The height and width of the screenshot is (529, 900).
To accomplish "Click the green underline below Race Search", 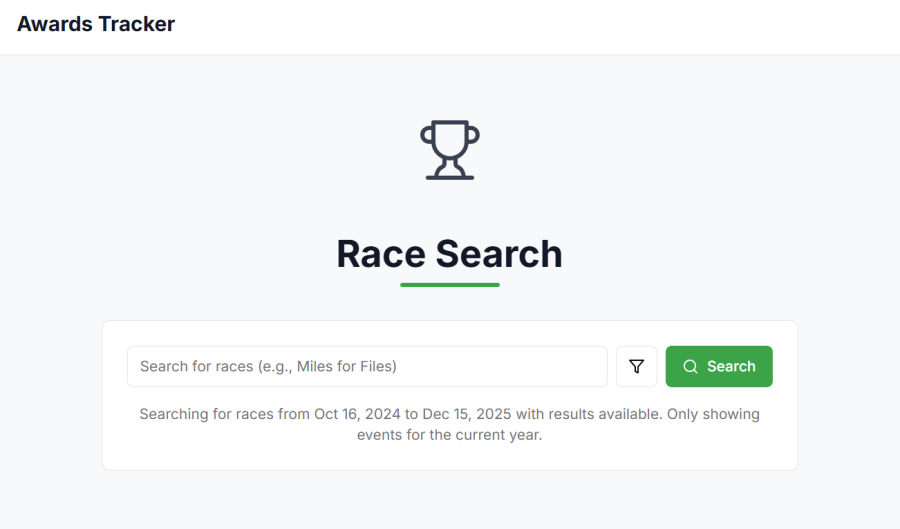I will [450, 285].
